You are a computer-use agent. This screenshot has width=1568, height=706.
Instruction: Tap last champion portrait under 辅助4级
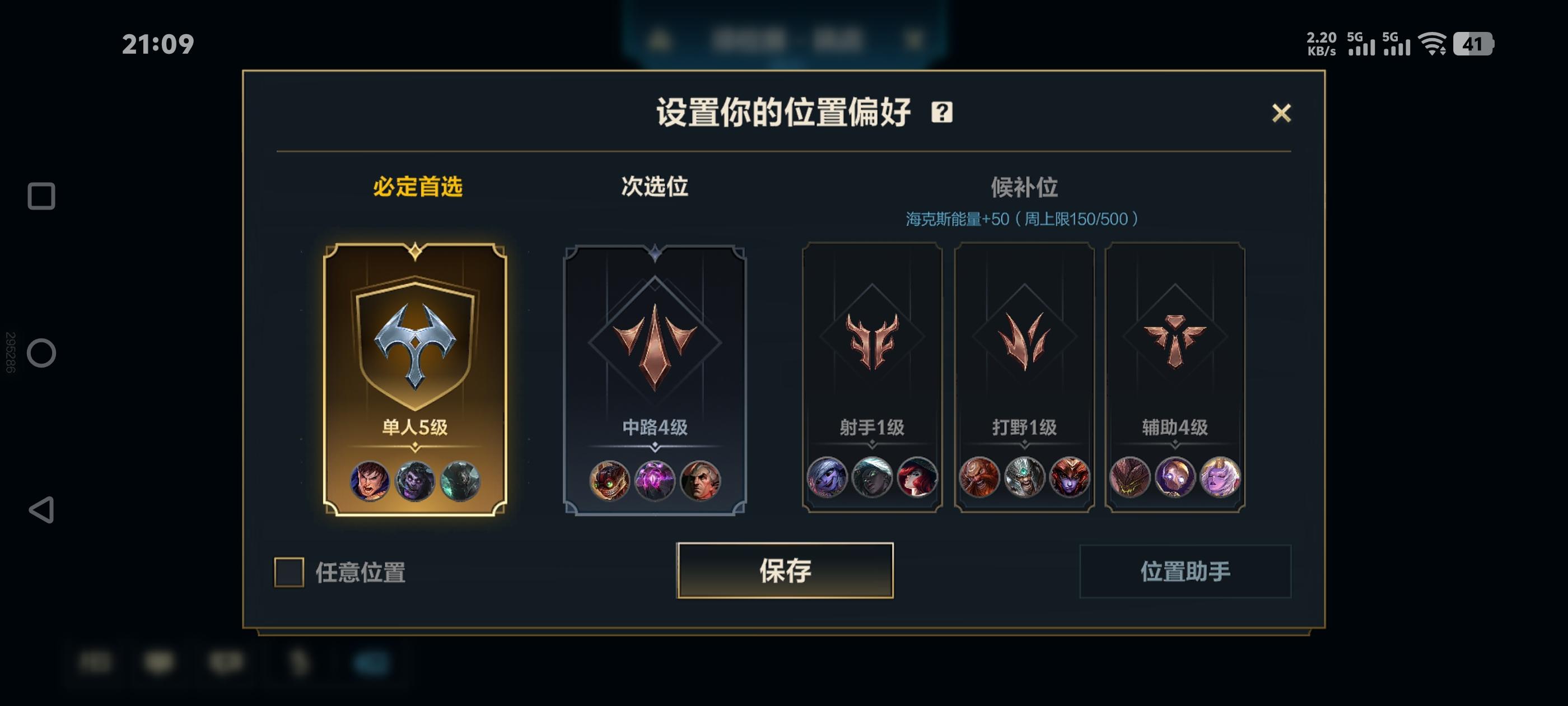(x=1220, y=477)
